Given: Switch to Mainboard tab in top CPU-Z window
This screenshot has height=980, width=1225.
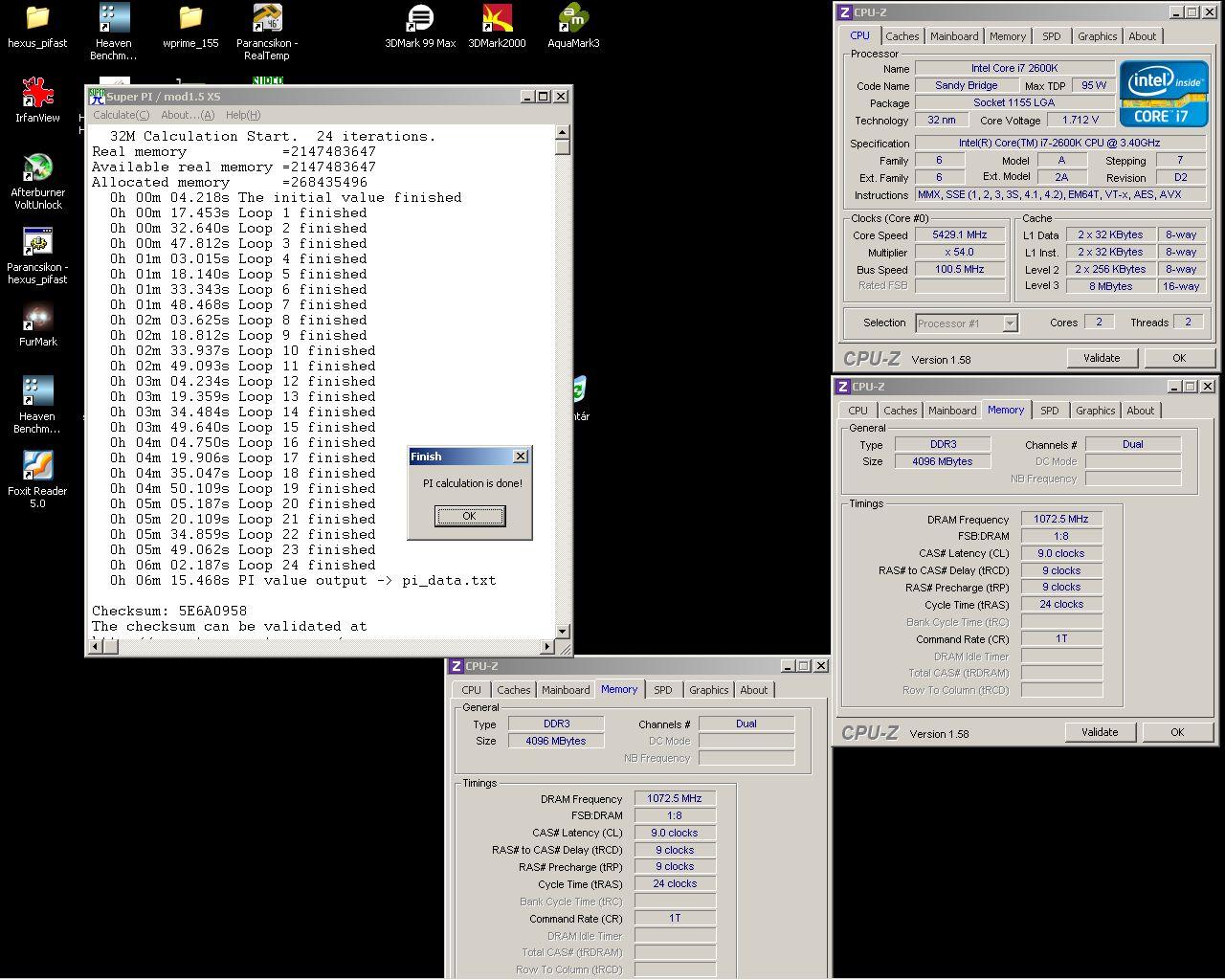Looking at the screenshot, I should pyautogui.click(x=954, y=36).
